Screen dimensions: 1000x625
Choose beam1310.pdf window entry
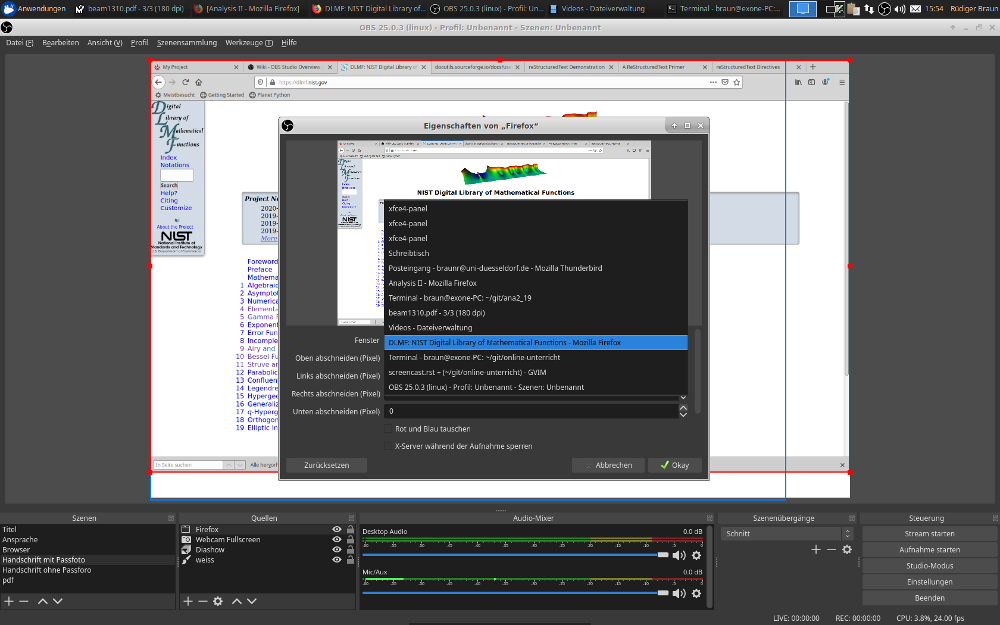536,312
